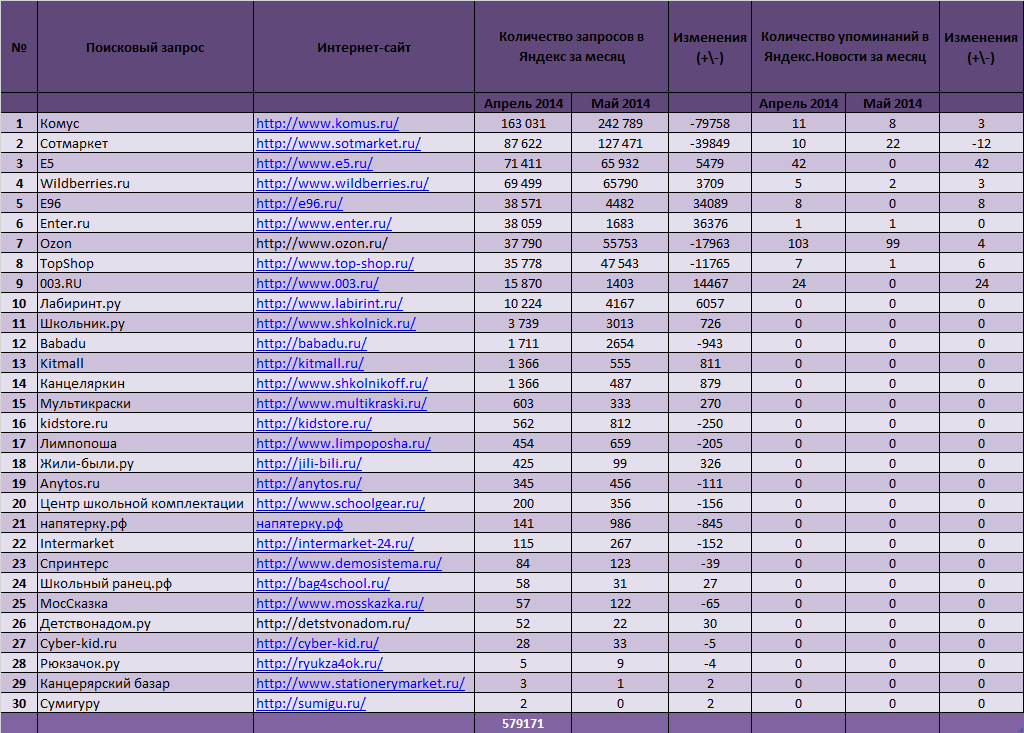This screenshot has height=733, width=1024.
Task: Click the wildberries.ru website link
Action: (342, 184)
